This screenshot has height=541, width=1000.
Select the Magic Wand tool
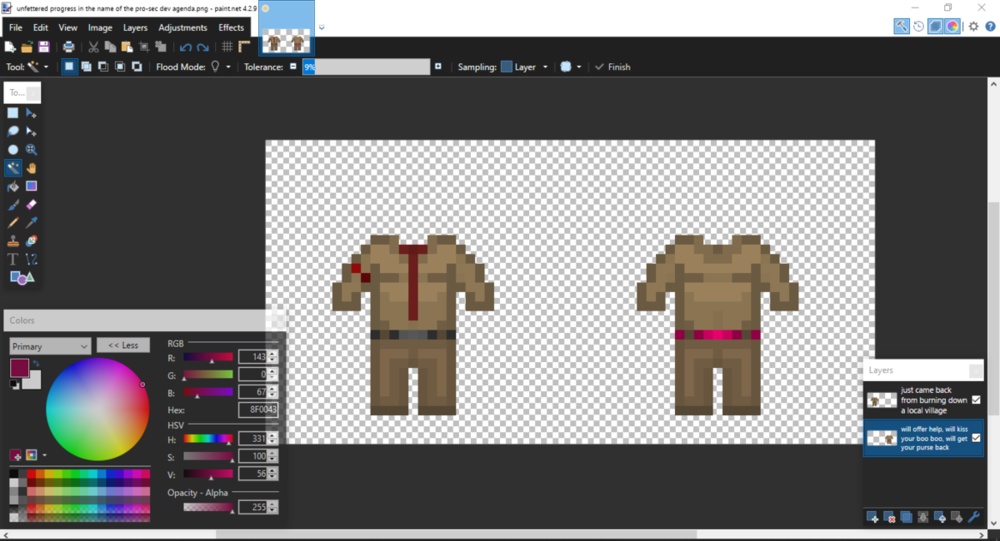tap(13, 168)
